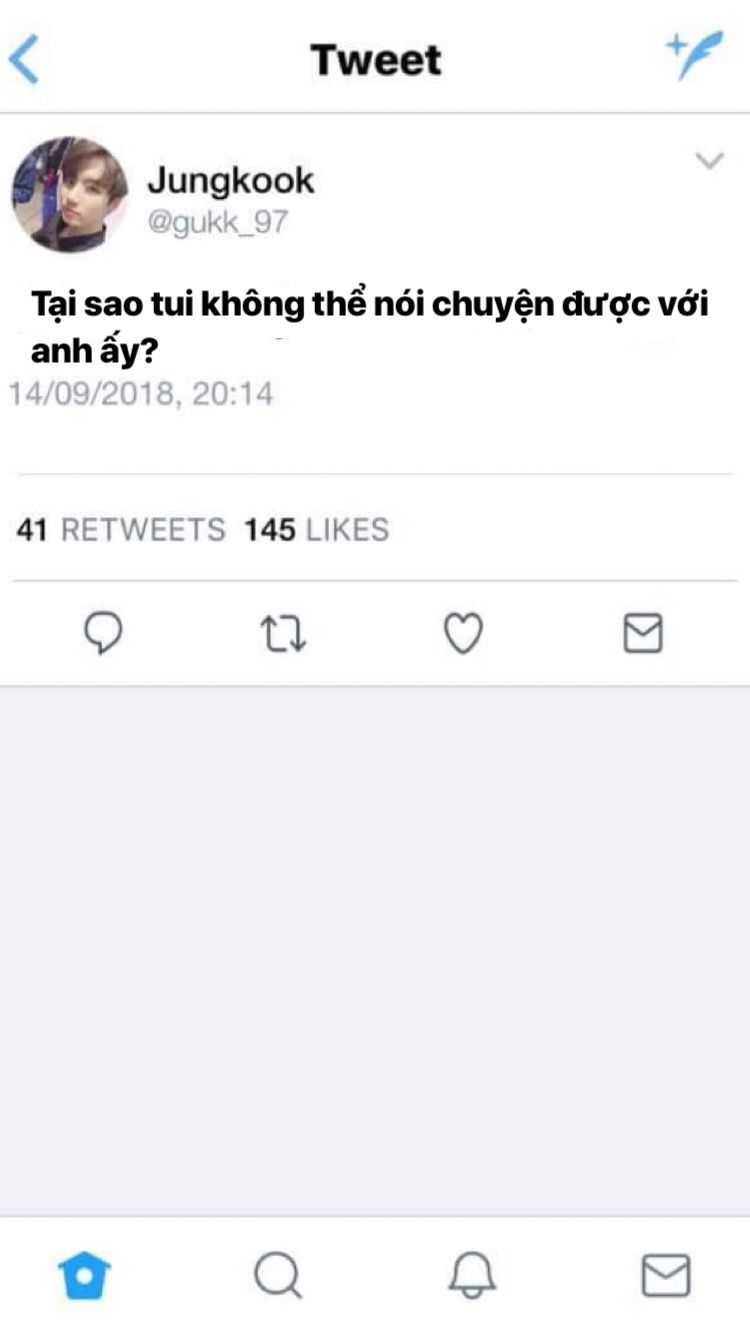Go back using the left arrow
750x1334 pixels.
tap(23, 61)
